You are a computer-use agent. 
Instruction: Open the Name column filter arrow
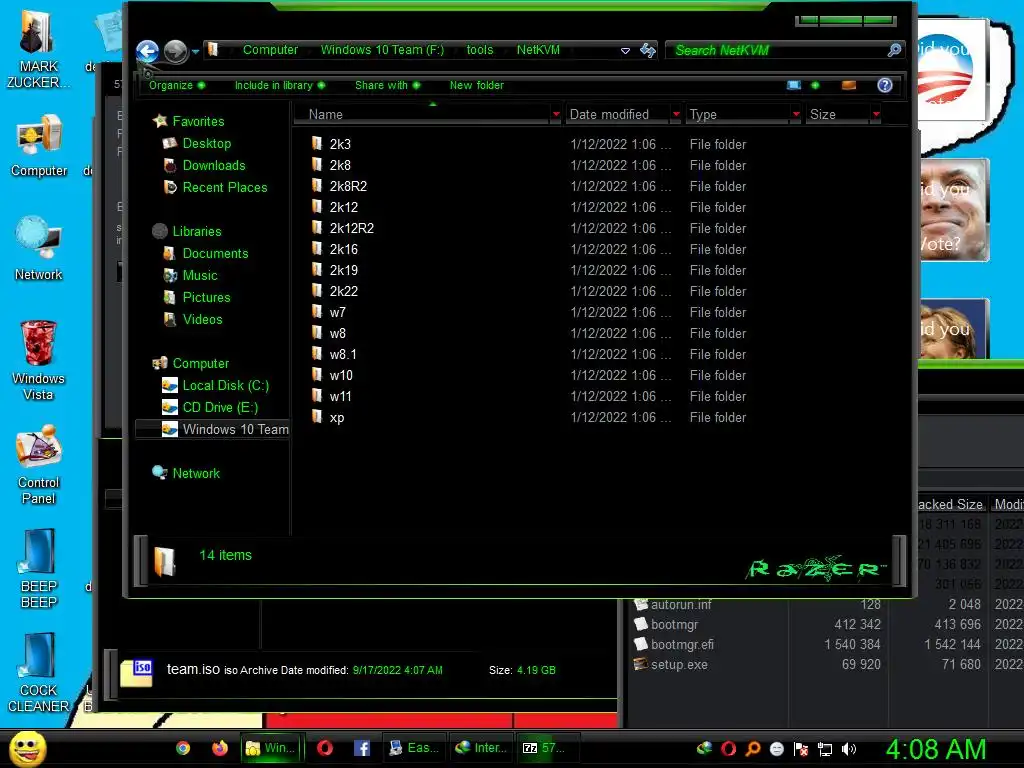pos(556,115)
